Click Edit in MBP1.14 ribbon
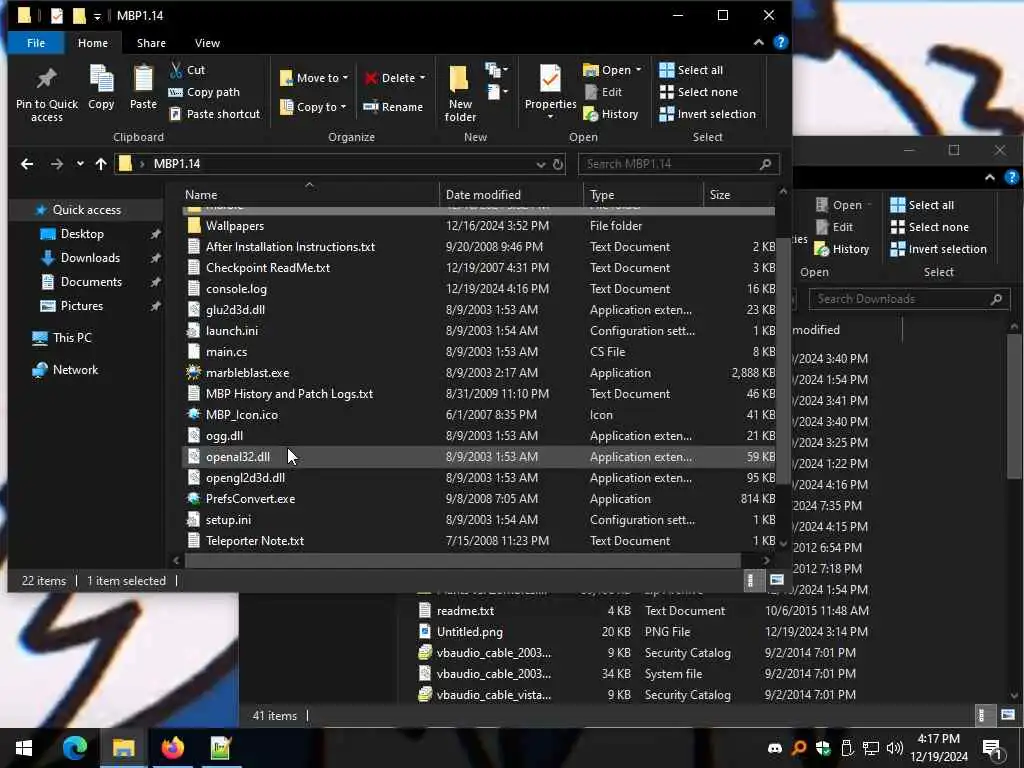 point(603,92)
